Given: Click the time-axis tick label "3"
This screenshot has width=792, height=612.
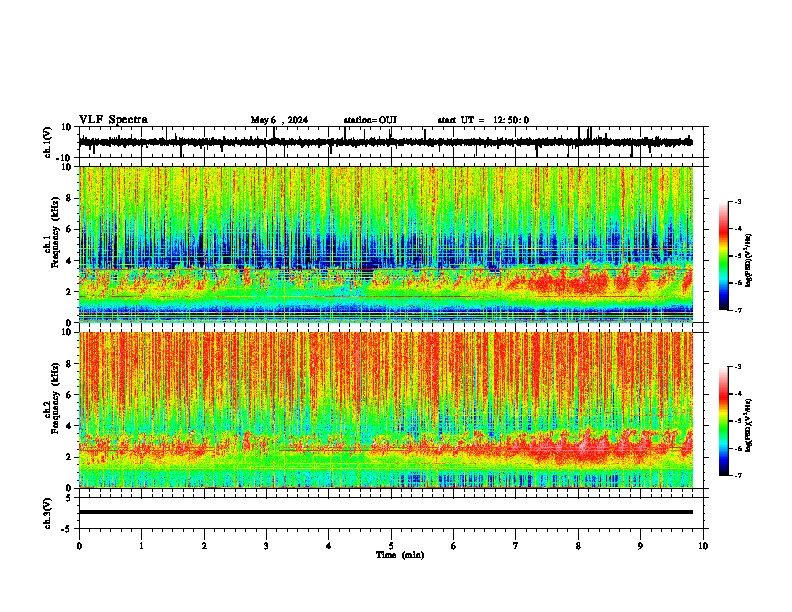Looking at the screenshot, I should coord(266,546).
